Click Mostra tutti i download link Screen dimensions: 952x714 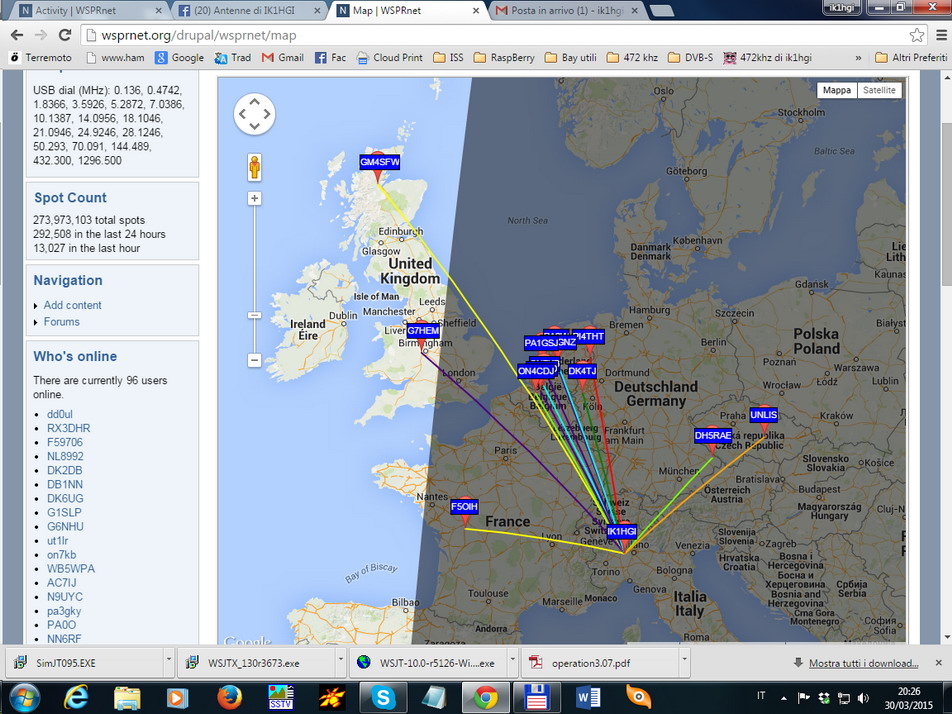[863, 663]
